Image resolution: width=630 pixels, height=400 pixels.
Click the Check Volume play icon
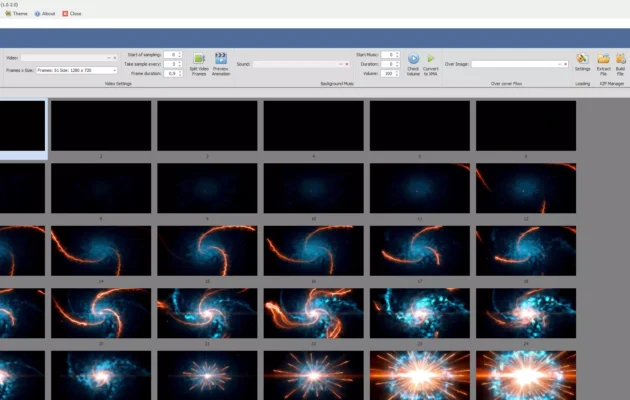[x=413, y=59]
